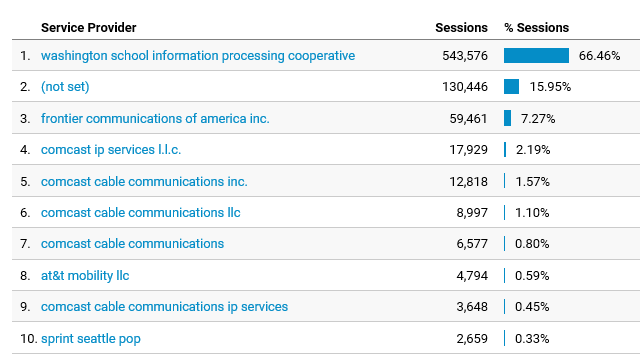Click the 7.27% sessions bar
640x363 pixels.
pos(507,118)
